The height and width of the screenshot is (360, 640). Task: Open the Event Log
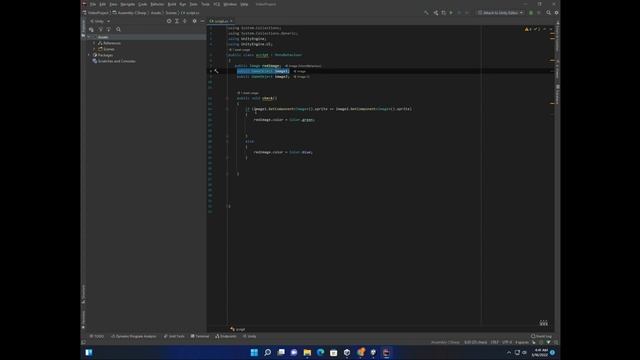542,336
